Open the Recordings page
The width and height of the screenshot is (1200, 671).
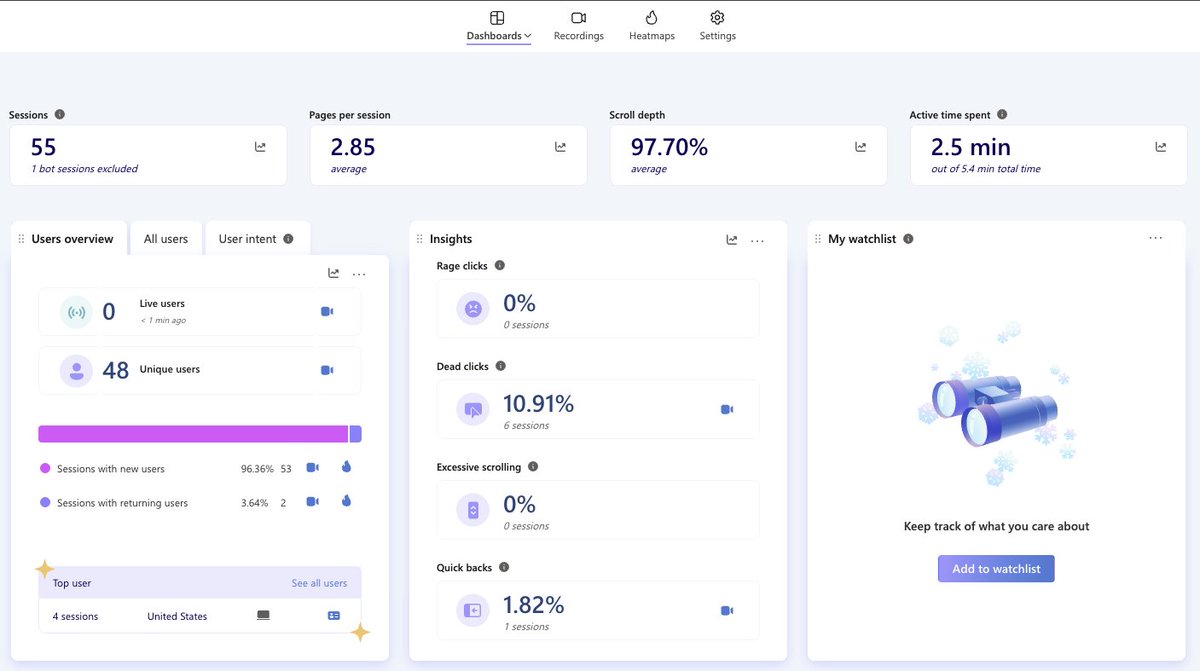point(579,26)
